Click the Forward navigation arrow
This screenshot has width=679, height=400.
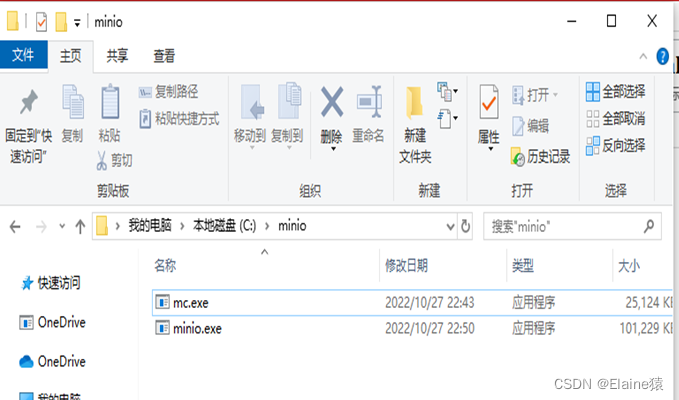click(41, 226)
